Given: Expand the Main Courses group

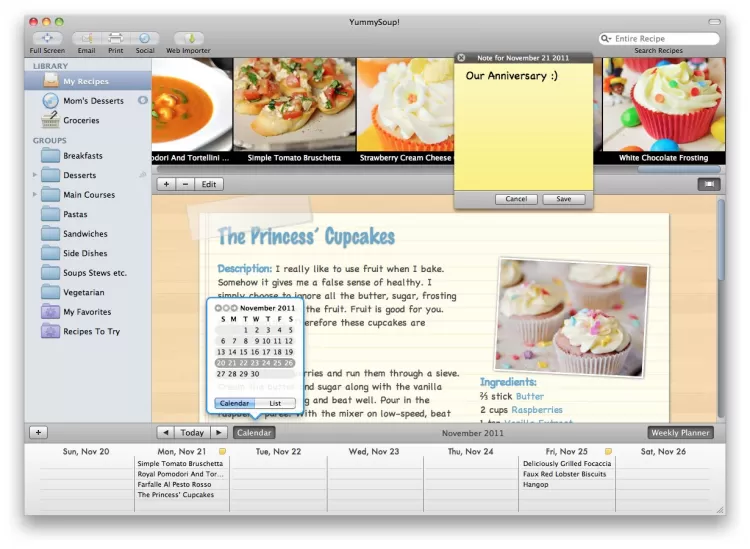Looking at the screenshot, I should point(36,195).
